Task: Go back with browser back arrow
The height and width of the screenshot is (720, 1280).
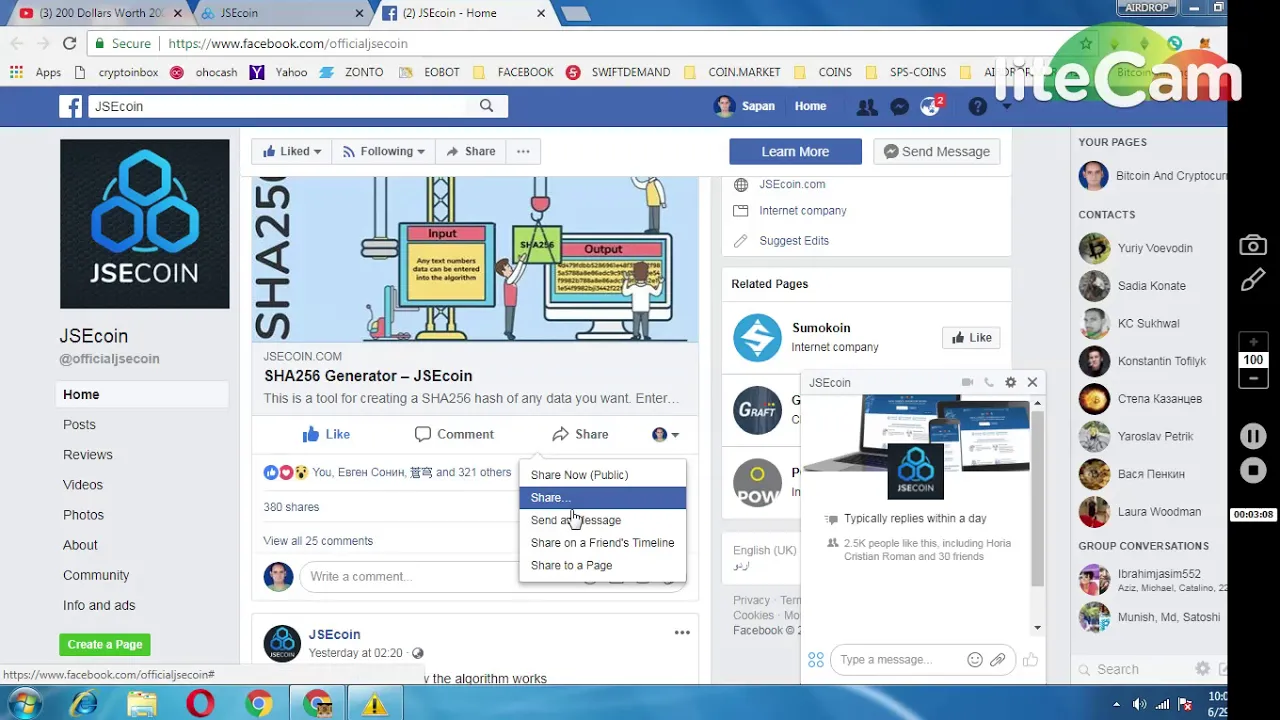Action: (x=16, y=44)
